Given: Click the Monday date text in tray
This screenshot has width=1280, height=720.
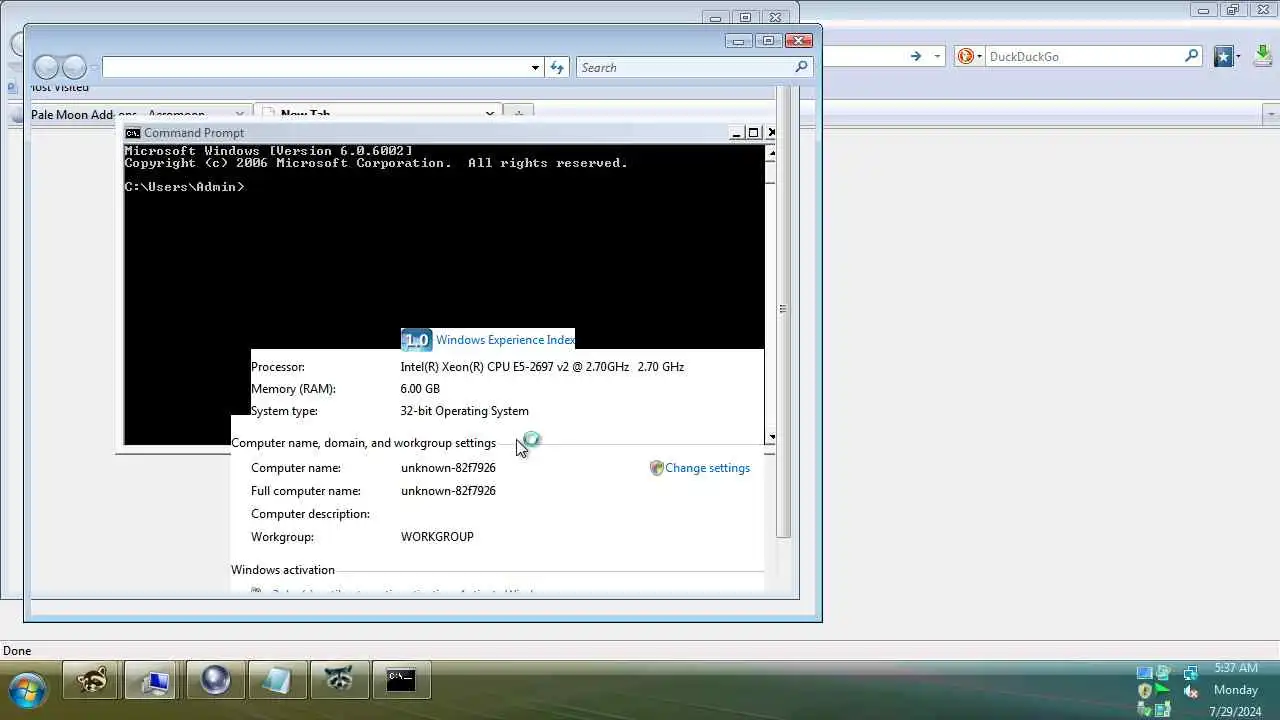Looking at the screenshot, I should (1236, 690).
